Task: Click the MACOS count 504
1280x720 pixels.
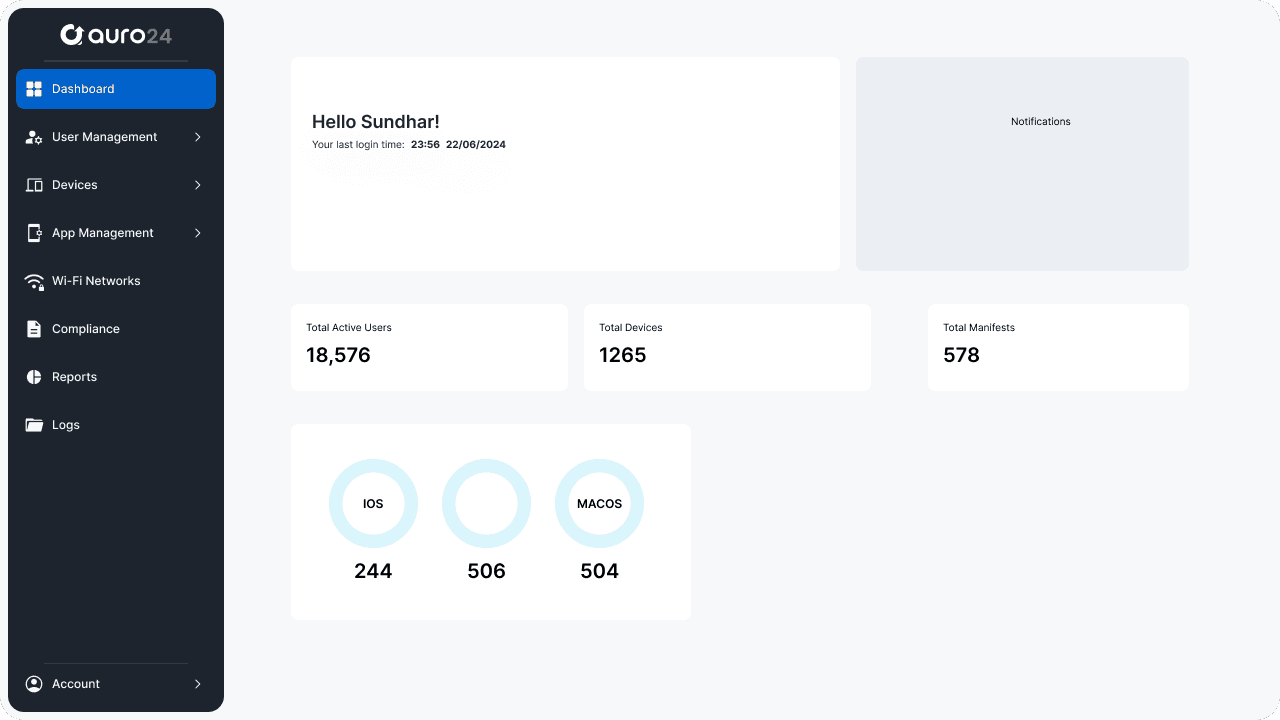Action: 599,571
